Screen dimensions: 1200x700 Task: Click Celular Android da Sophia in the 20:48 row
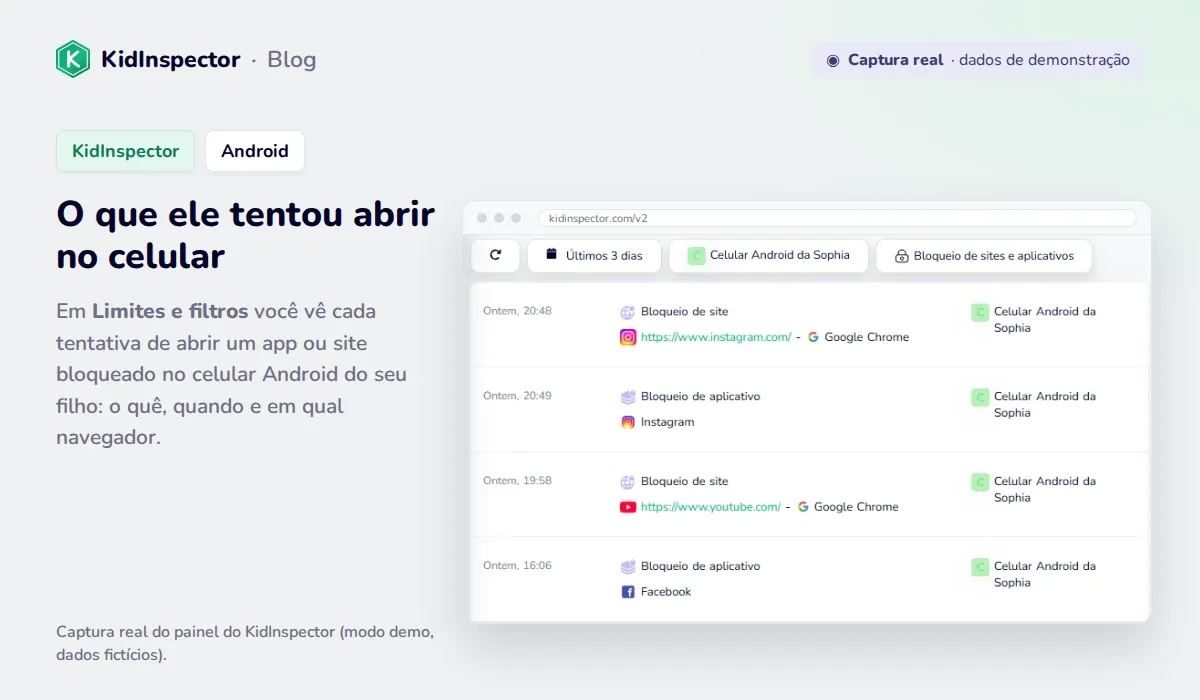coord(1045,320)
